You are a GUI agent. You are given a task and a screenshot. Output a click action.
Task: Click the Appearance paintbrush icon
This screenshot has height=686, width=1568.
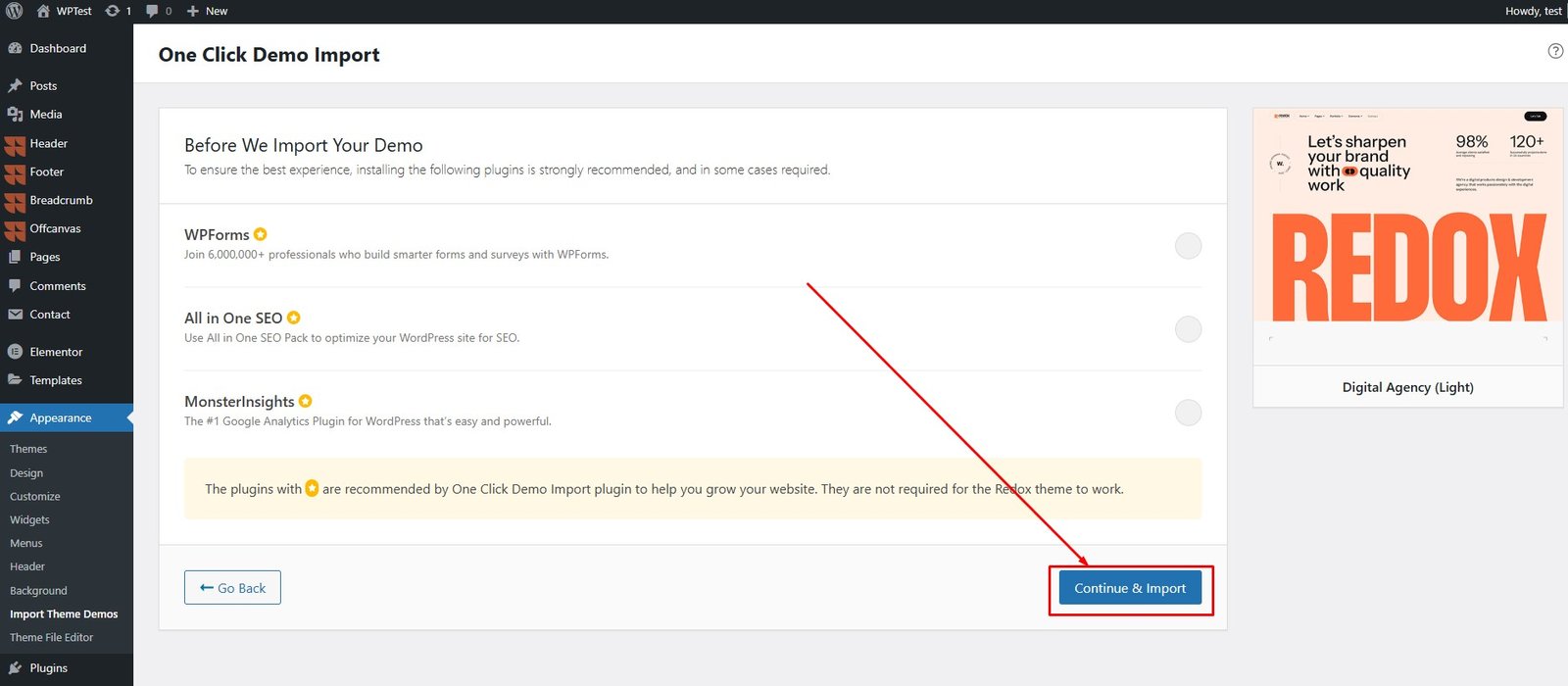pos(15,417)
